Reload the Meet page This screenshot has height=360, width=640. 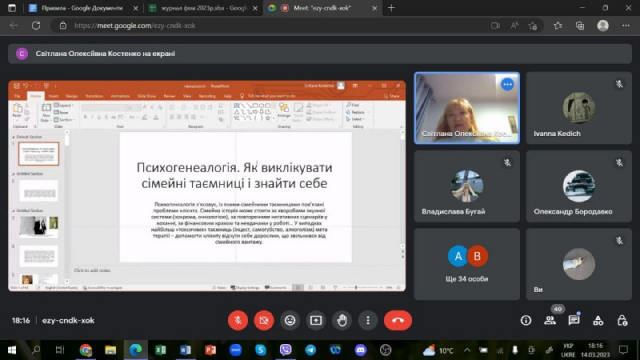pos(36,25)
